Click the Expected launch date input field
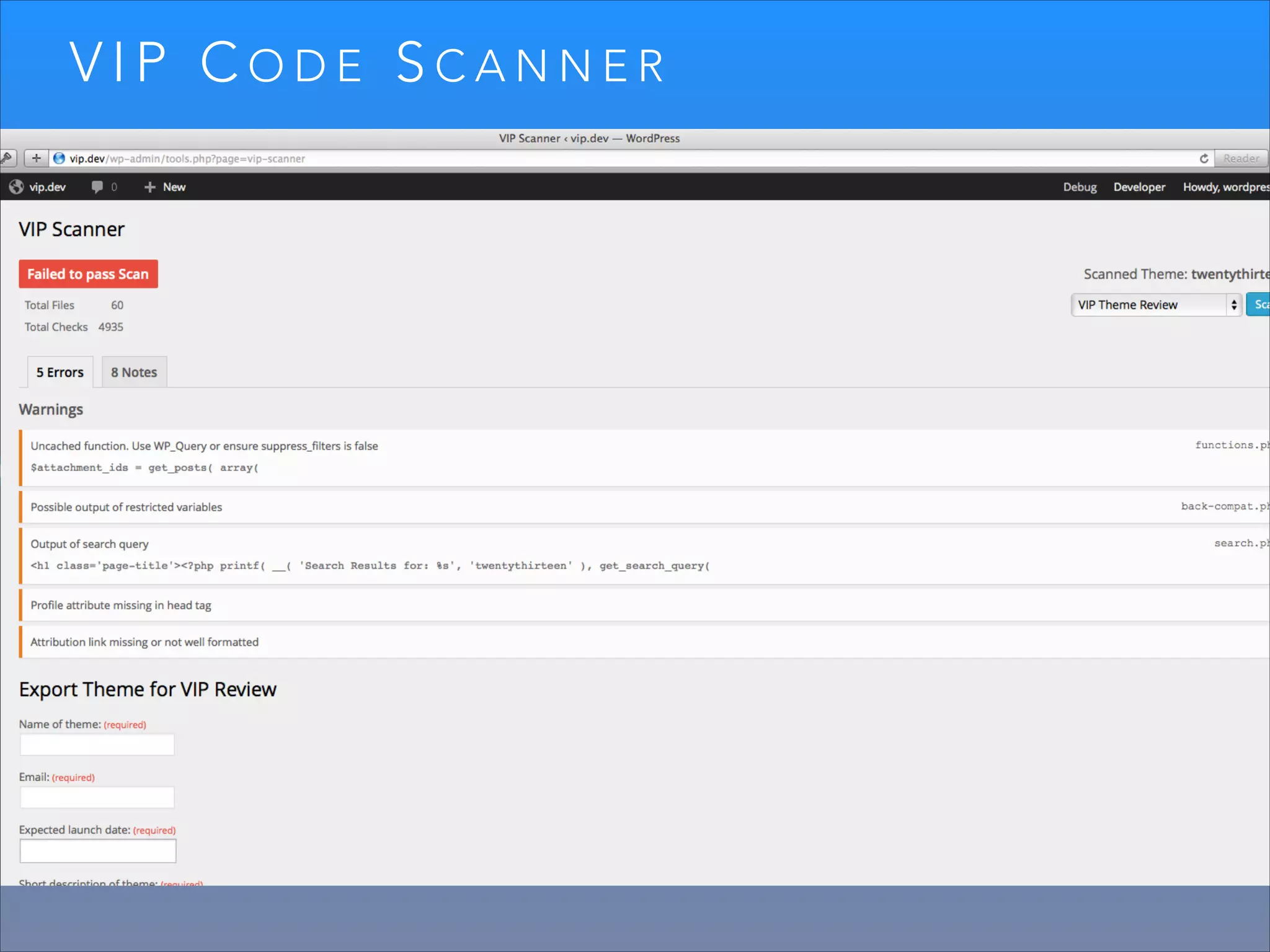 [98, 850]
